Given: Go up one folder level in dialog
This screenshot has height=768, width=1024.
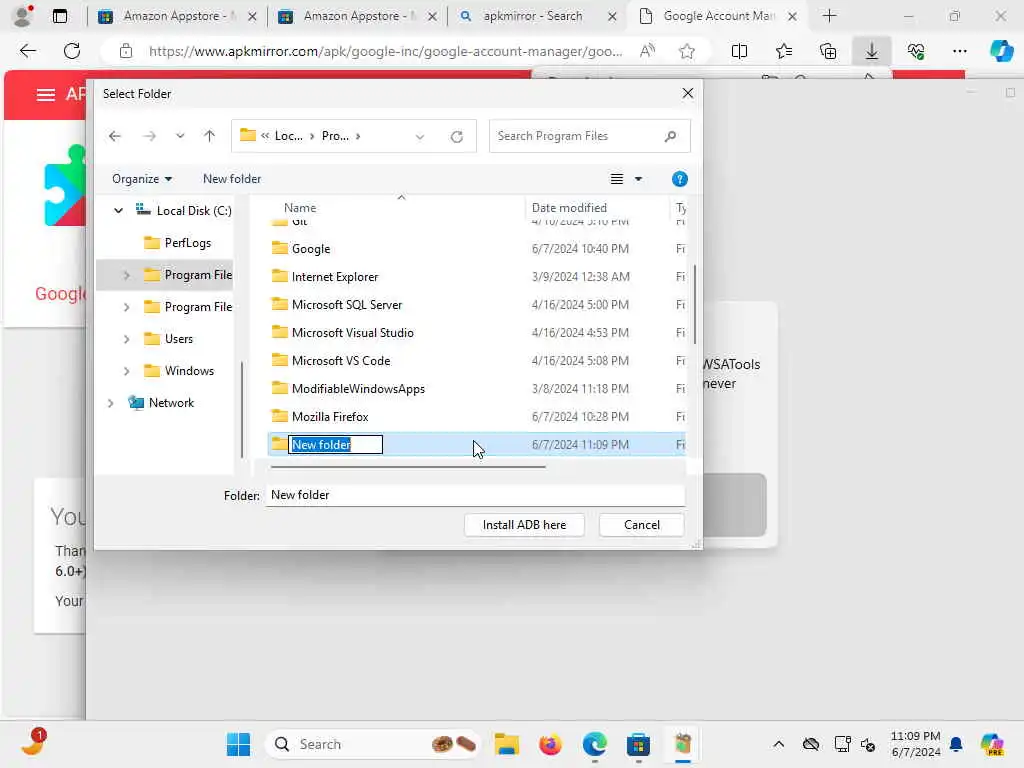Looking at the screenshot, I should tap(209, 136).
